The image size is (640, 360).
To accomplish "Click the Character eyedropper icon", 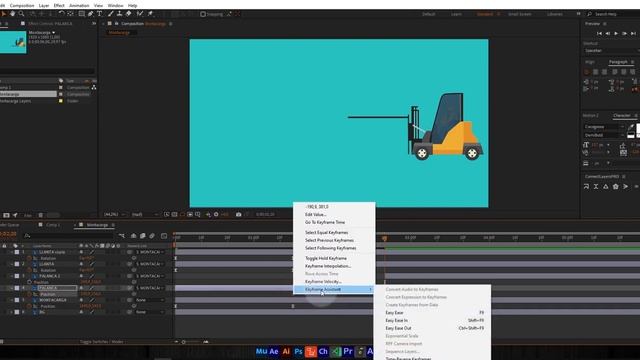I will point(631,128).
